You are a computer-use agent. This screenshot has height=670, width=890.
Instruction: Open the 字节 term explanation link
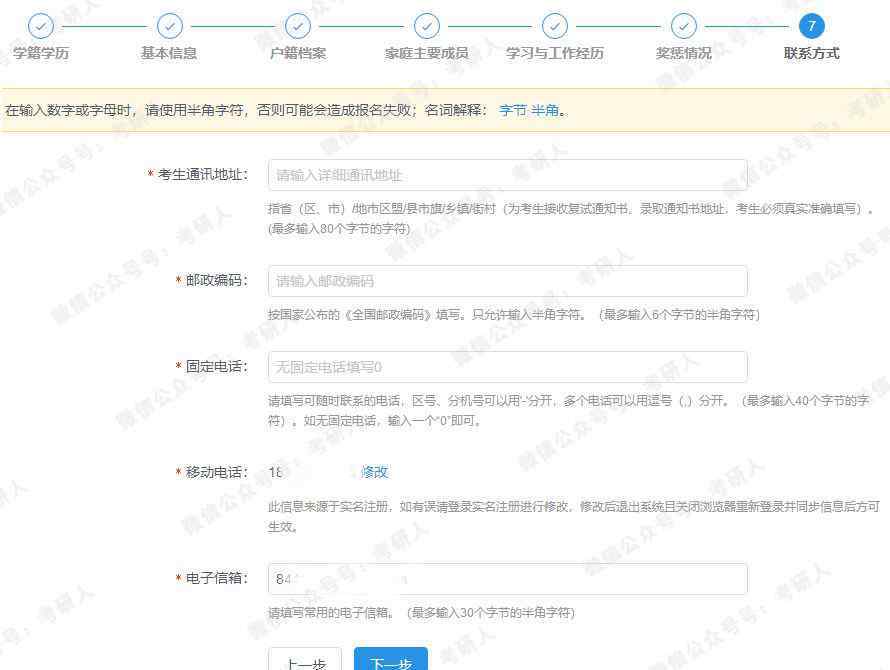513,110
